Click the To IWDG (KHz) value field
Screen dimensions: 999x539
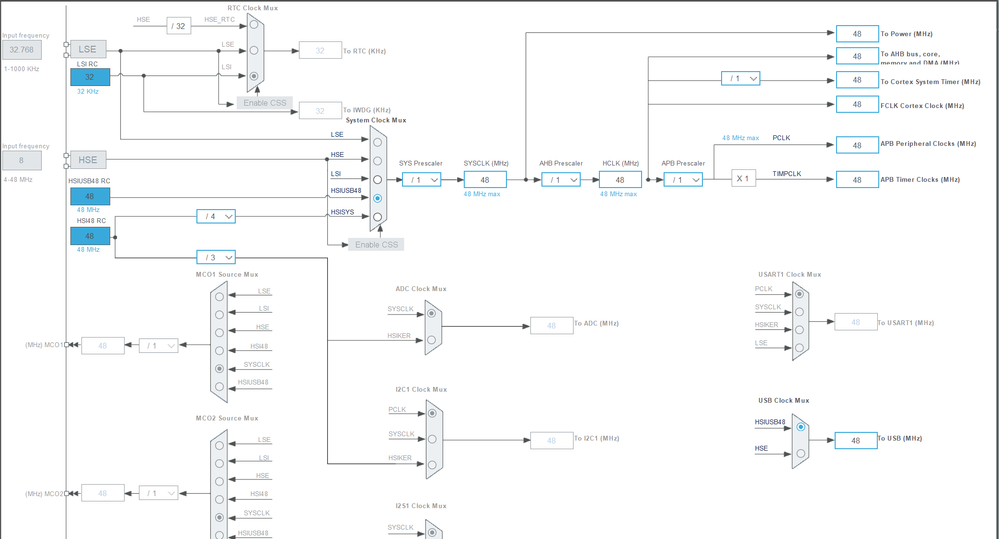(x=320, y=110)
